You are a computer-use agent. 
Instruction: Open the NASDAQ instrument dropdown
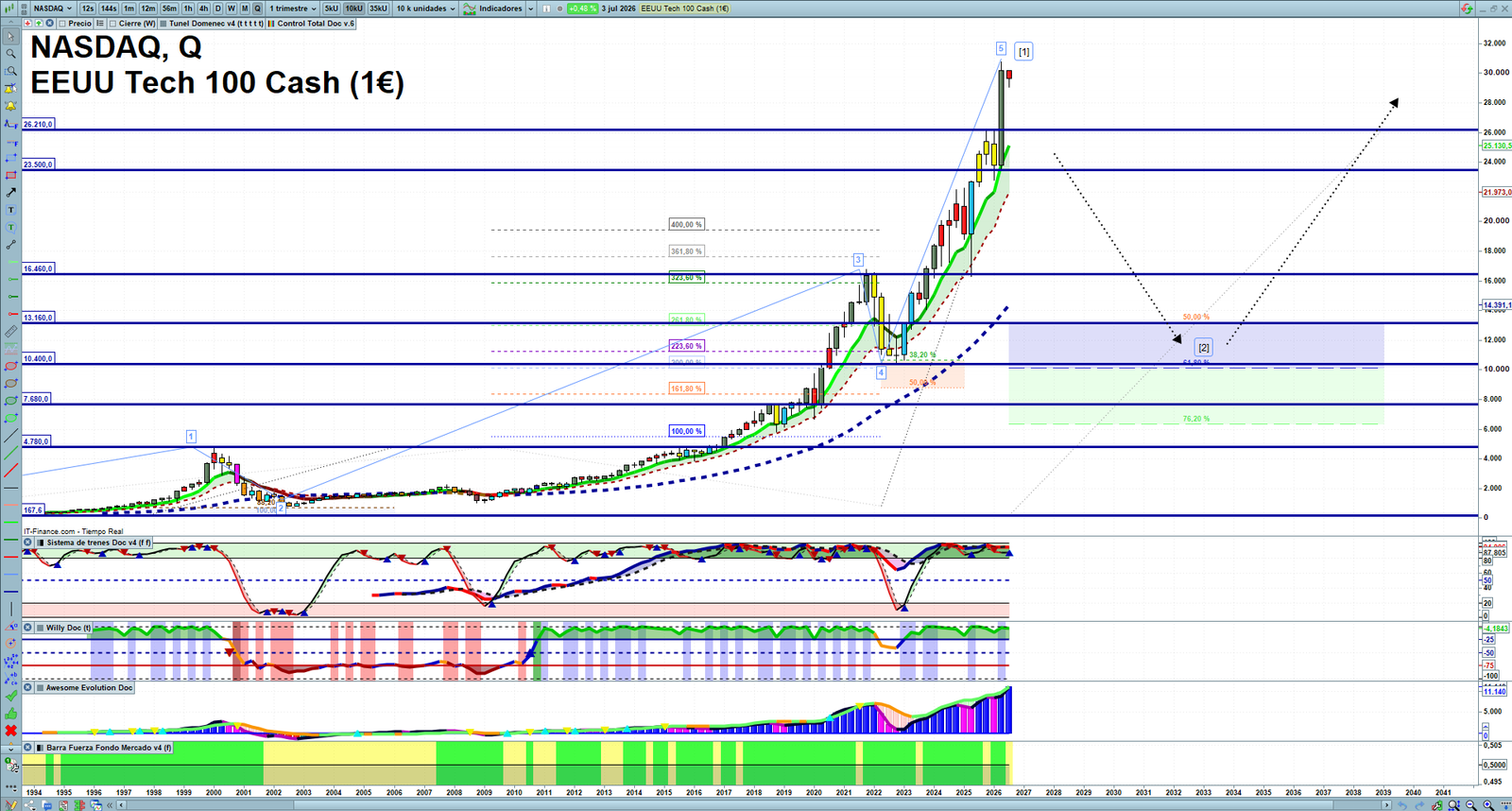click(x=53, y=9)
